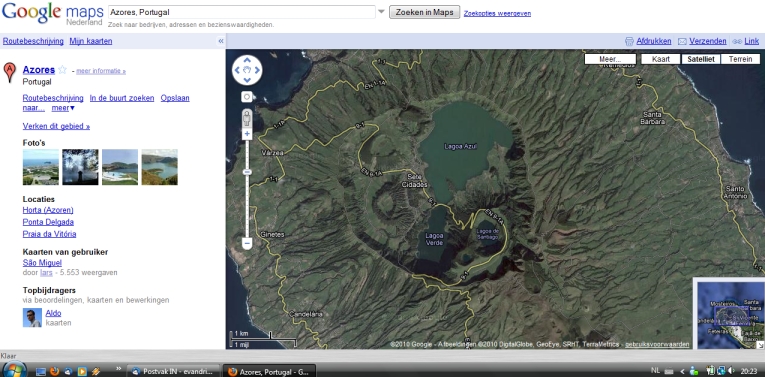Click the pan control compass
The image size is (765, 377).
[247, 70]
